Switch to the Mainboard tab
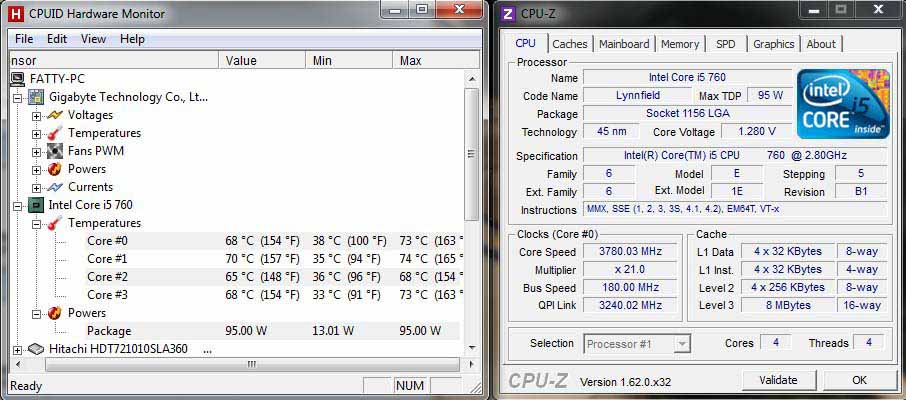Screen dimensions: 906x400 point(624,44)
